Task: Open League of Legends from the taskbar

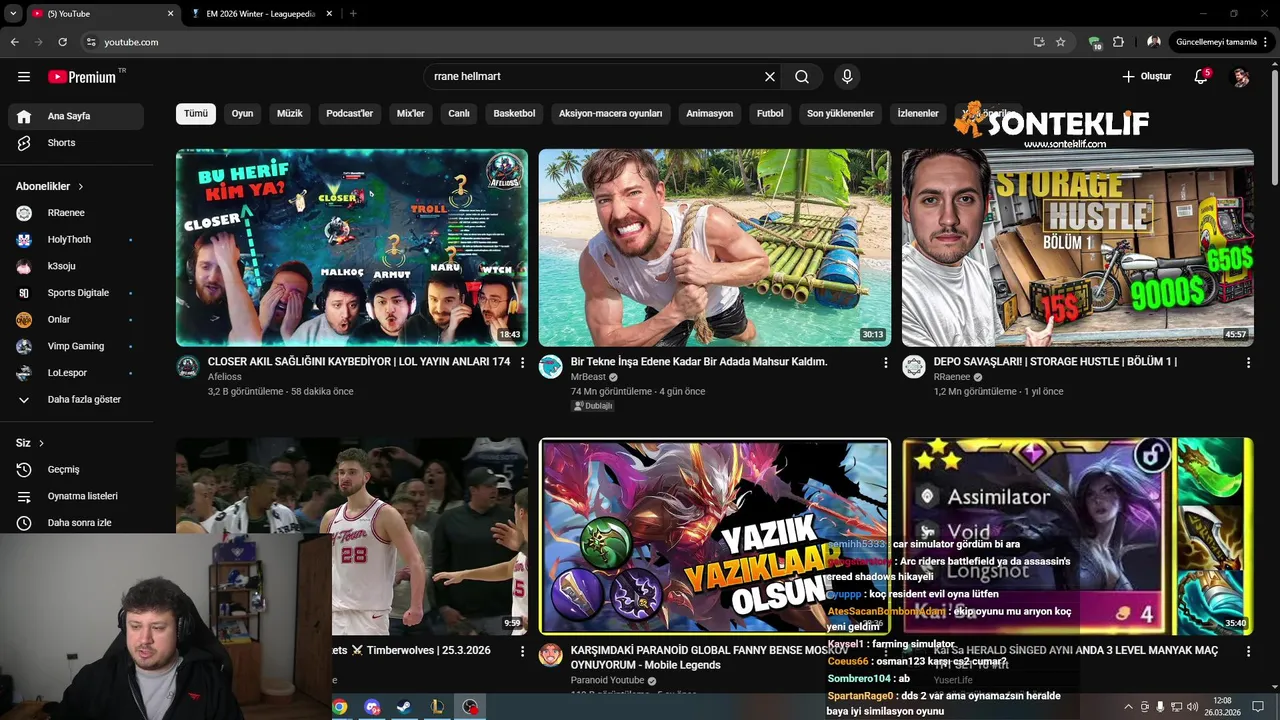Action: [x=437, y=707]
